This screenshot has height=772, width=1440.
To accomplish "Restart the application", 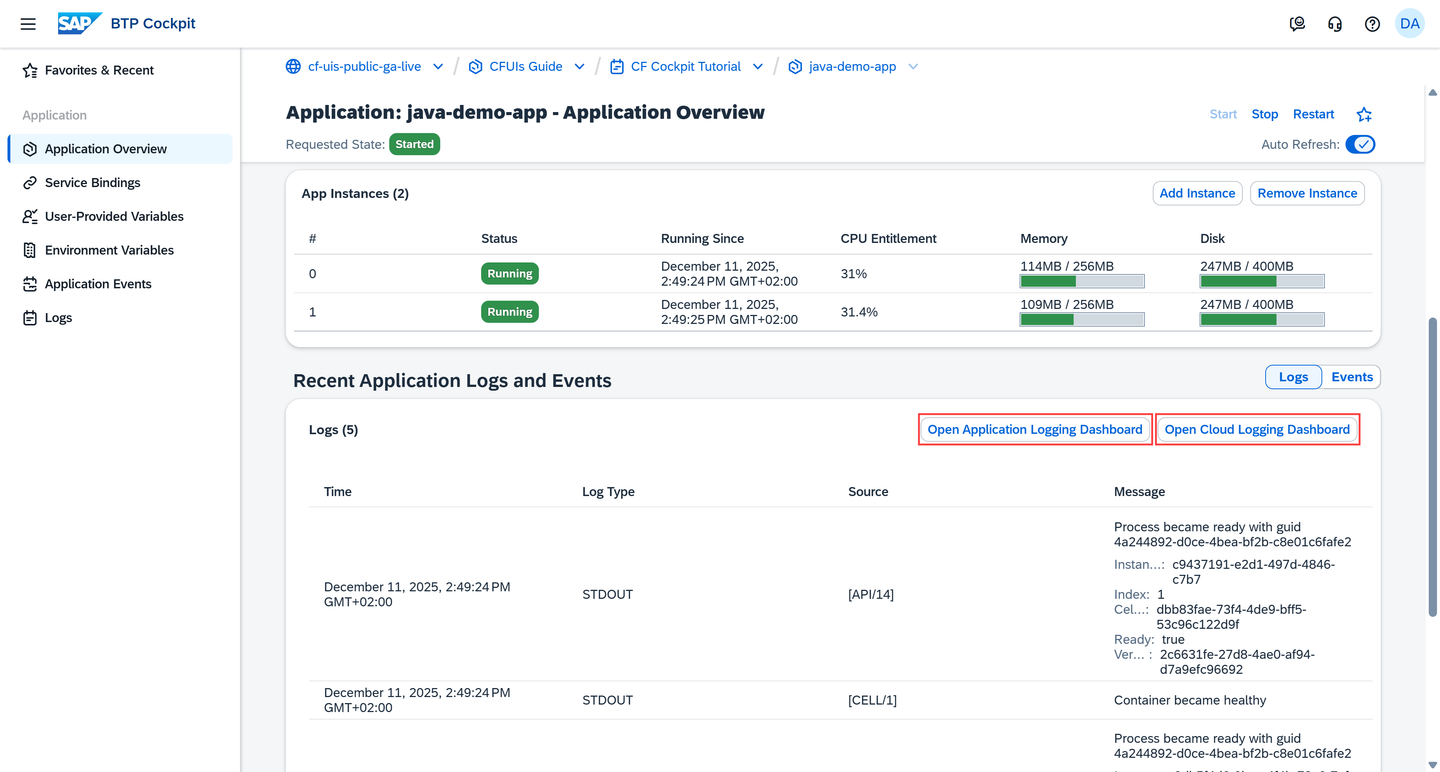I will click(1314, 114).
